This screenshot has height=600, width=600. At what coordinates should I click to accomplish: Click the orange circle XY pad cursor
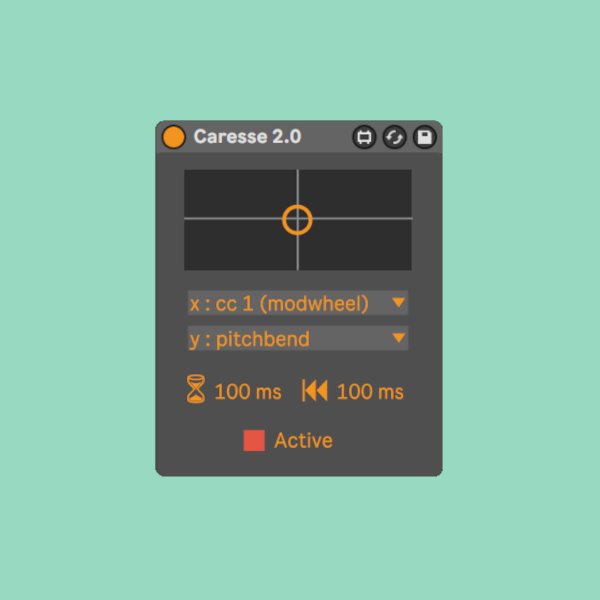297,220
